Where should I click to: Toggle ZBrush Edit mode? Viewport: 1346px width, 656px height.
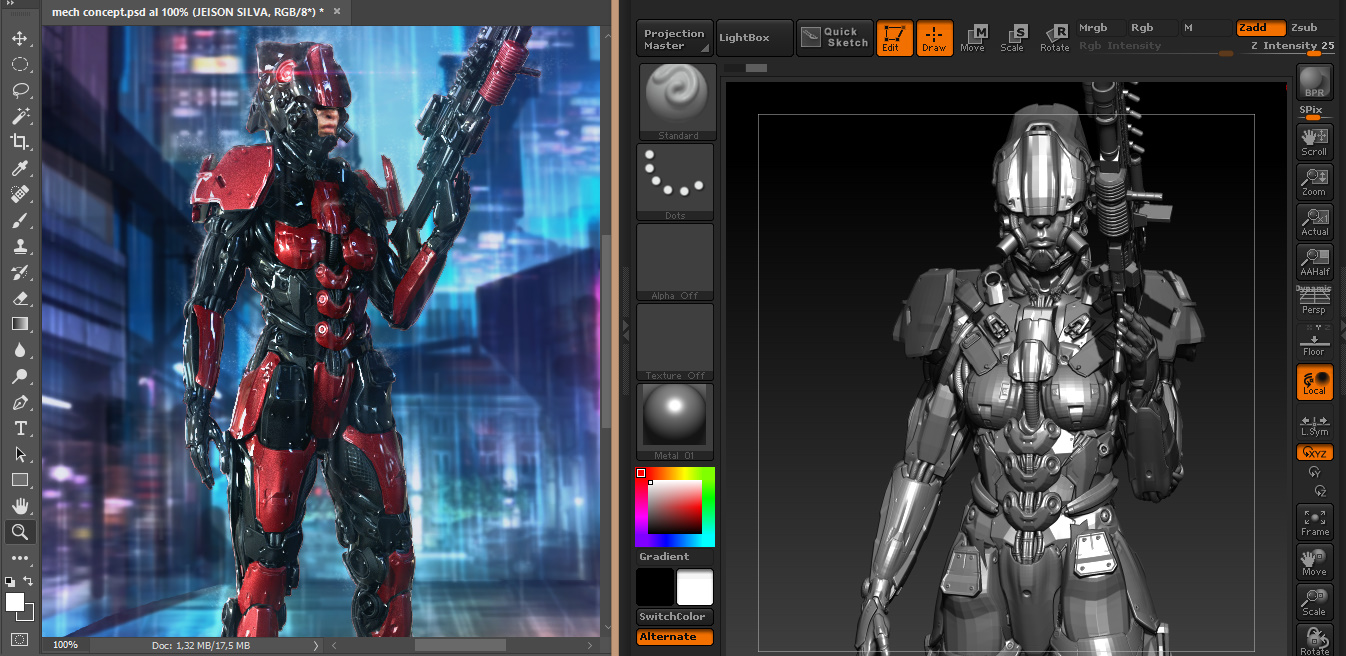[894, 38]
